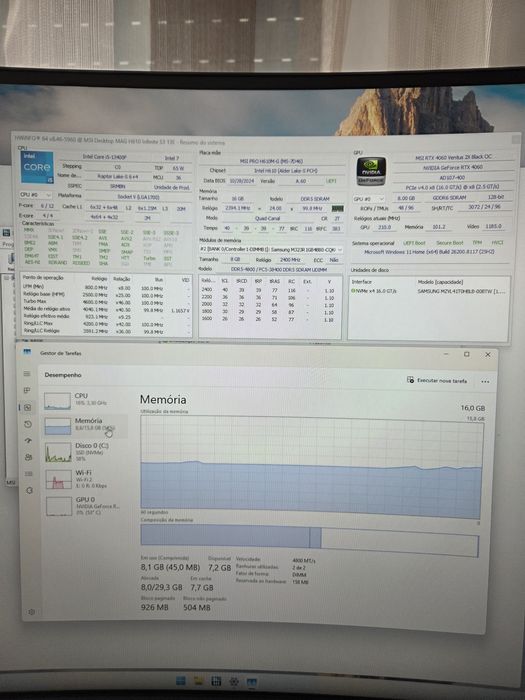
Task: Click the memory usage graph area
Action: coord(312,467)
